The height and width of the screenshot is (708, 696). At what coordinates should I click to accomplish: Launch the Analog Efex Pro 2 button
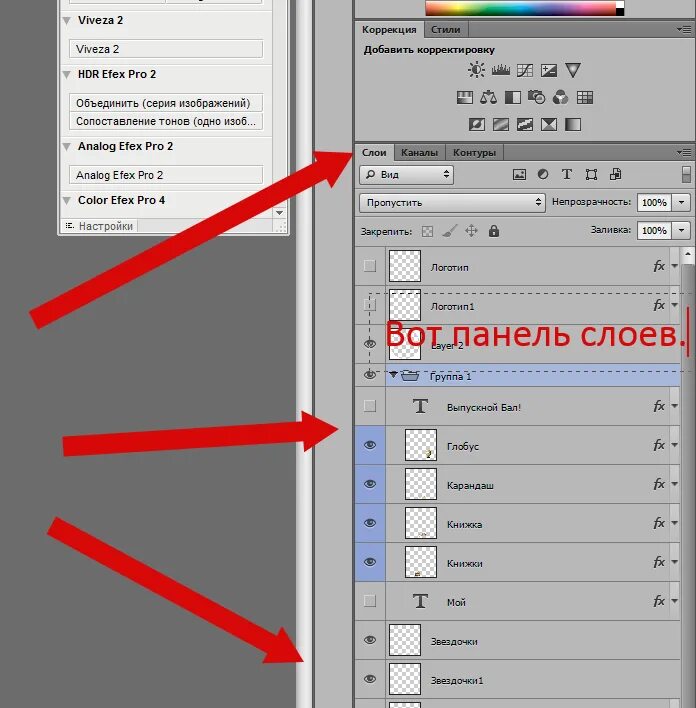(x=166, y=175)
